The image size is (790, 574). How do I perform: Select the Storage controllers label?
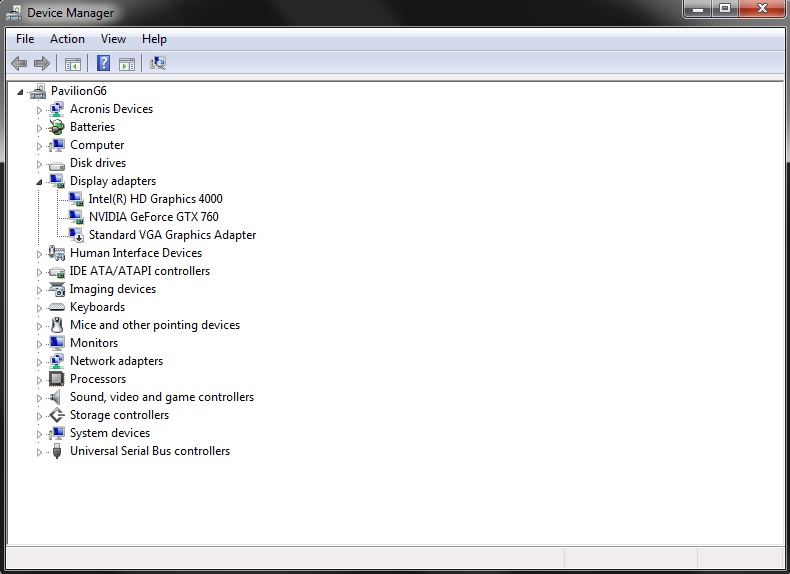coord(119,415)
